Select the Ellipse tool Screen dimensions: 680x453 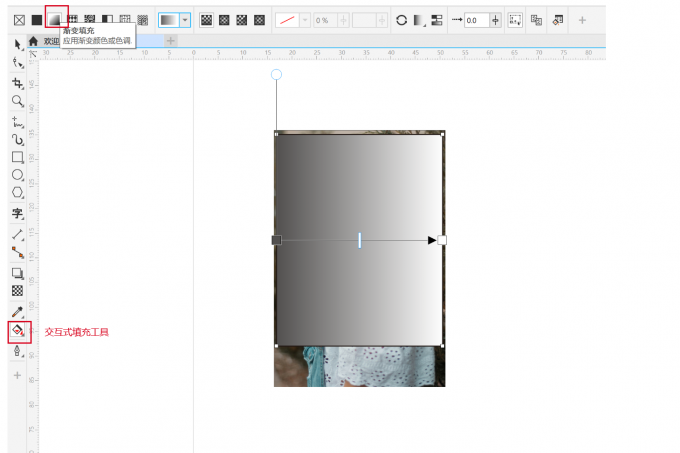coord(17,175)
